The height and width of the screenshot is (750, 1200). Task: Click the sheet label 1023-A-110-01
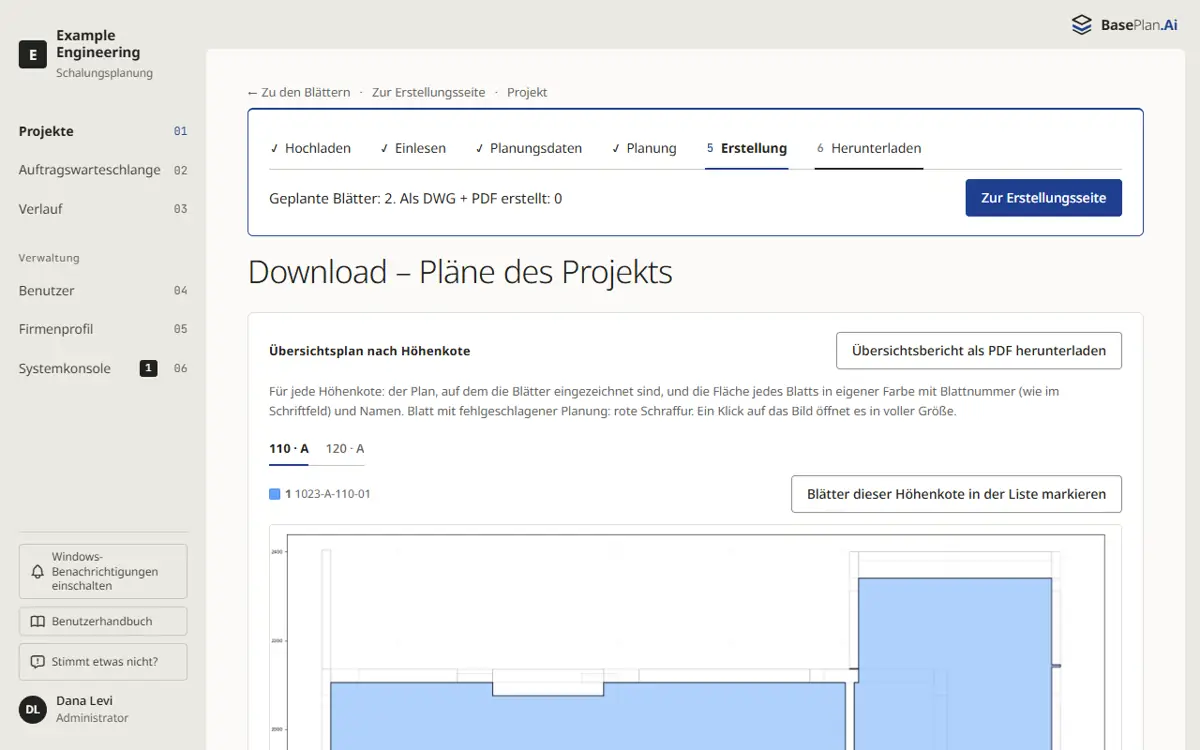pyautogui.click(x=333, y=494)
